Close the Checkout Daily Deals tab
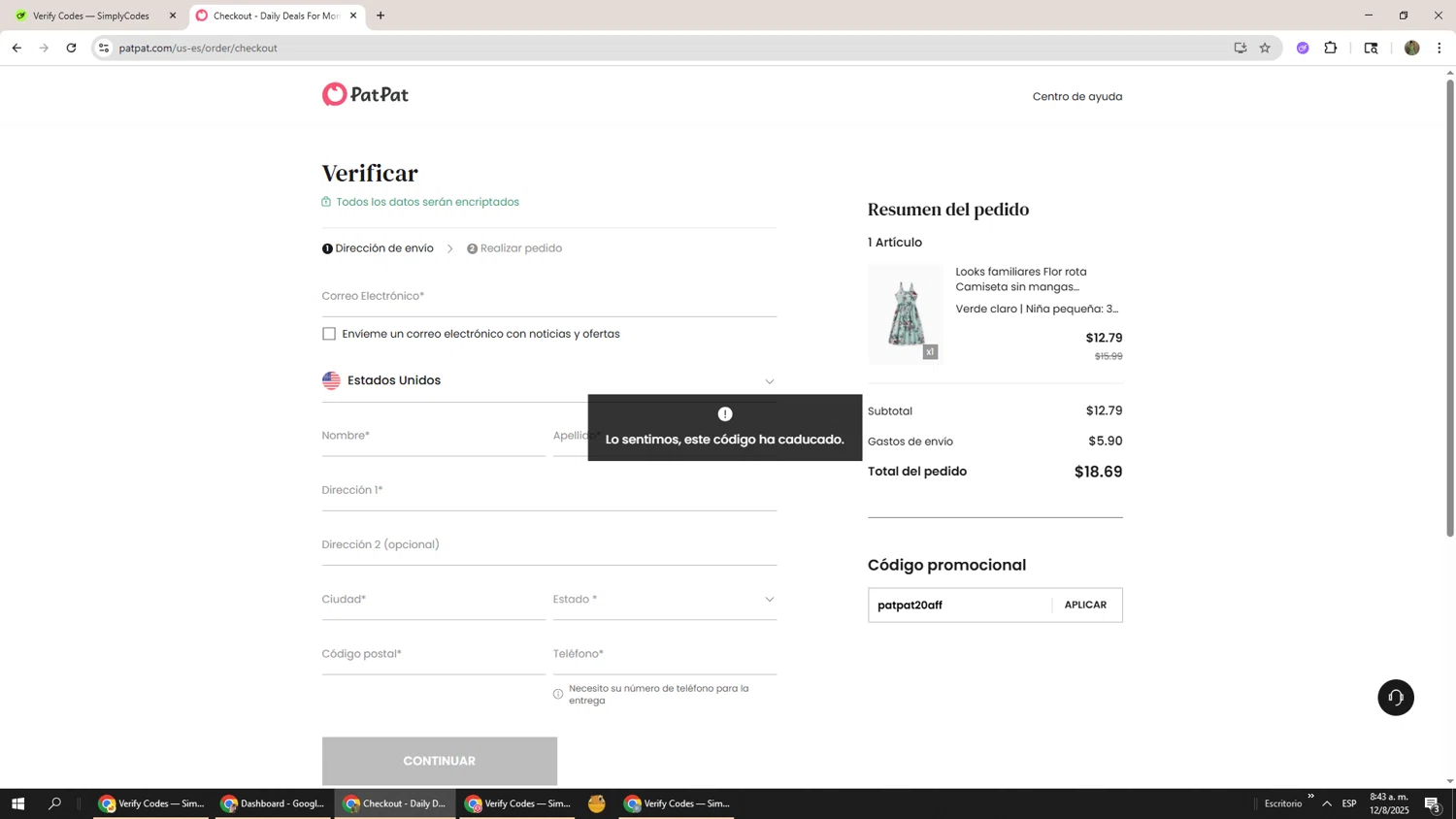 (353, 16)
